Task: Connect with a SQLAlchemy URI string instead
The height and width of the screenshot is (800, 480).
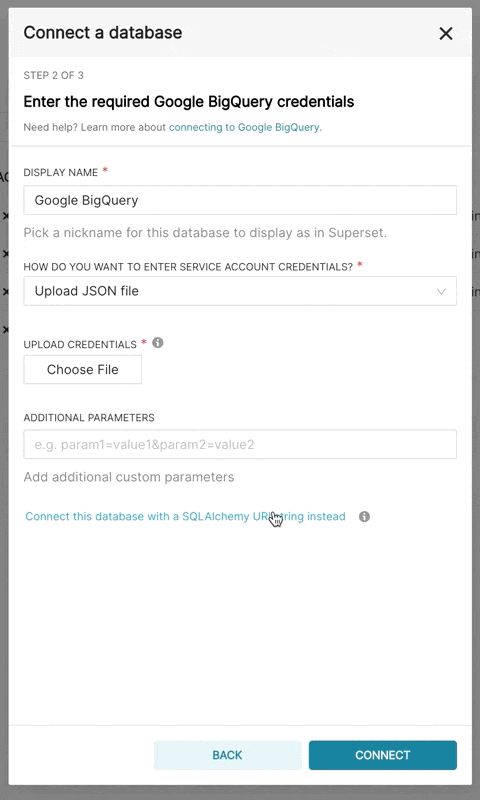Action: pos(185,516)
